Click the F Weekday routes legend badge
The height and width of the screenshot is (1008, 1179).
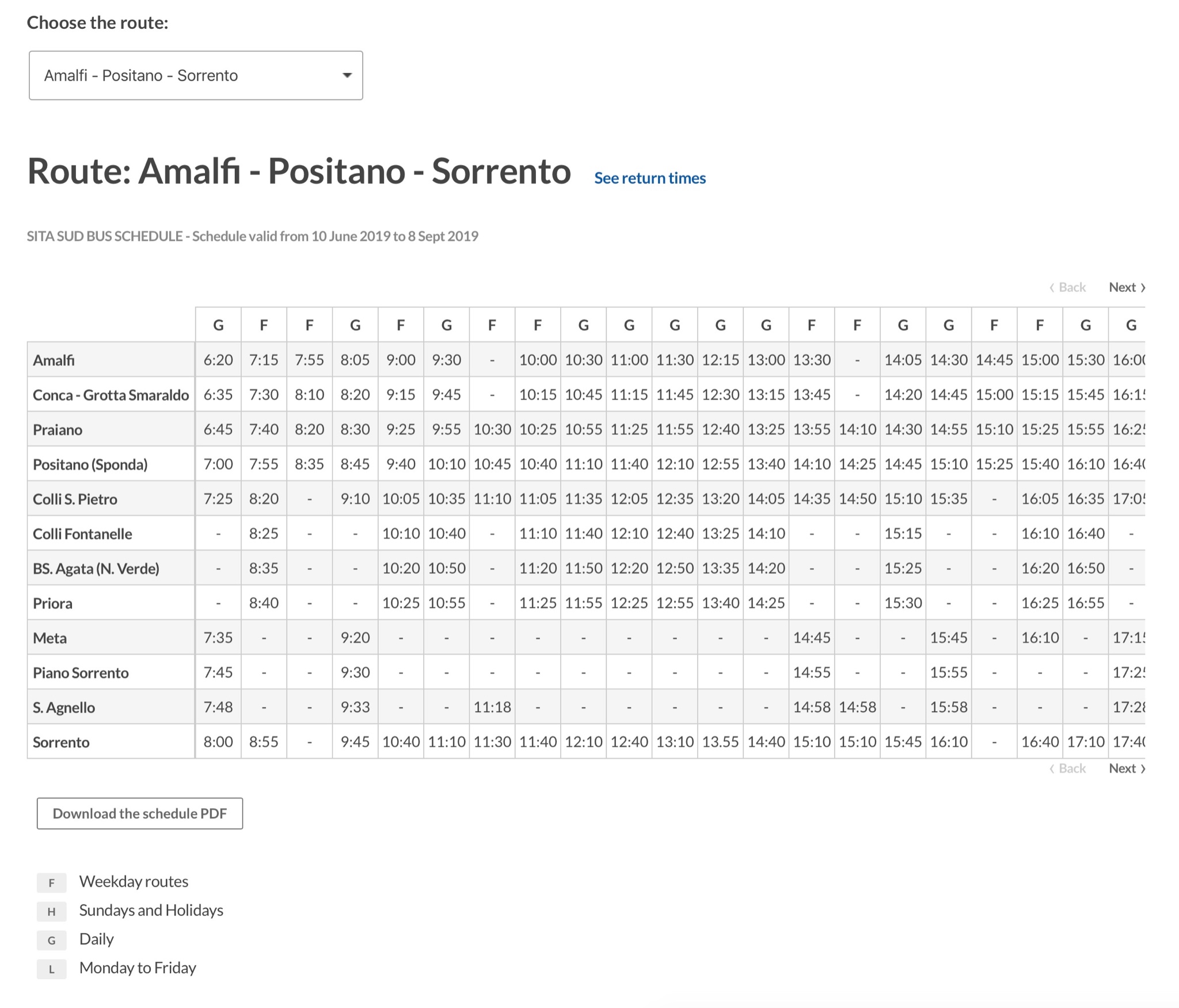(x=52, y=883)
